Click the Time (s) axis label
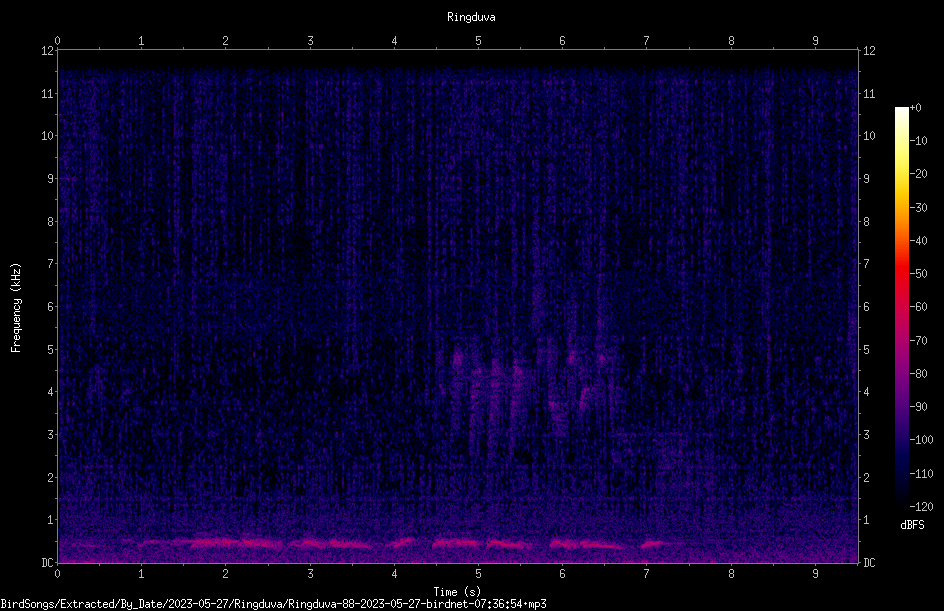This screenshot has height=611, width=944. point(457,592)
